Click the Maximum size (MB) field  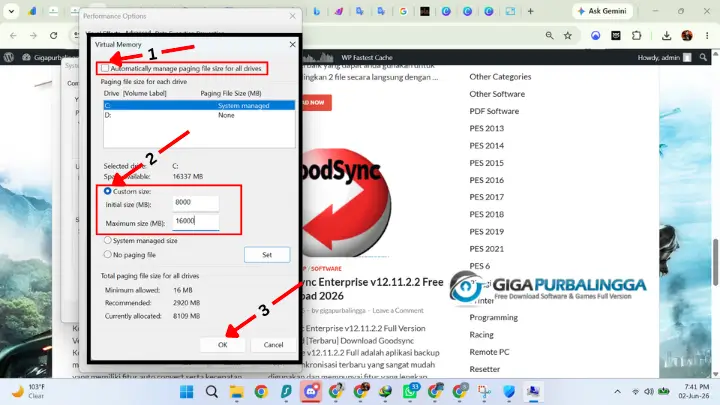pos(196,221)
